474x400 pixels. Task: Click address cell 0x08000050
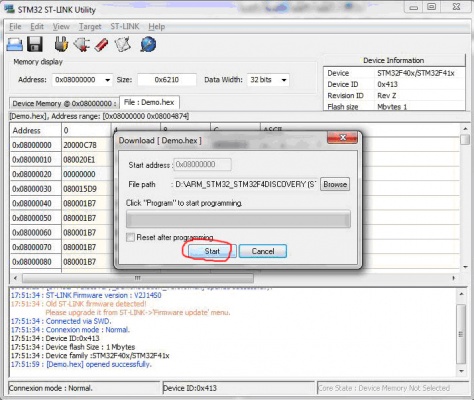tap(36, 218)
